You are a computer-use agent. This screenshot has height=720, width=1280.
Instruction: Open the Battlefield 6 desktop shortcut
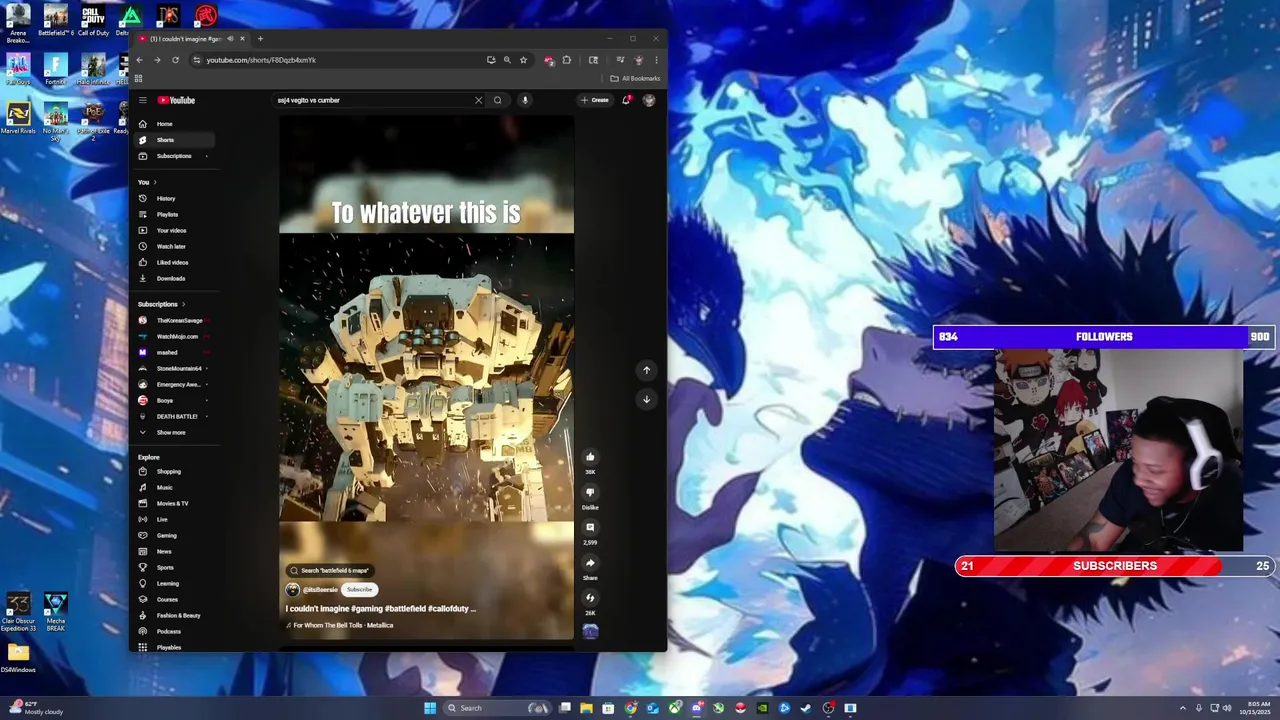point(56,20)
